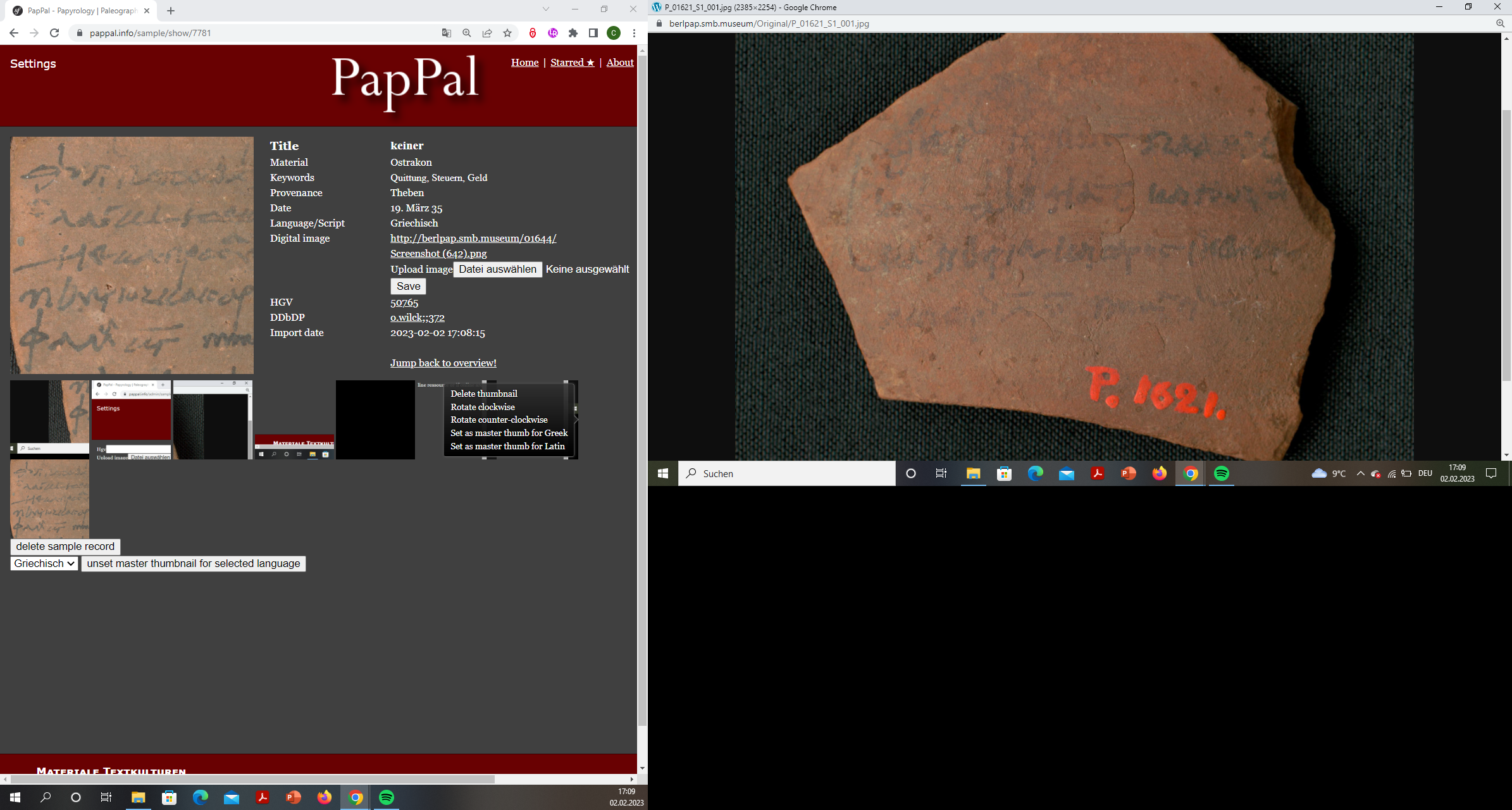
Task: Click Datei auswählen to choose a file
Action: pos(498,270)
